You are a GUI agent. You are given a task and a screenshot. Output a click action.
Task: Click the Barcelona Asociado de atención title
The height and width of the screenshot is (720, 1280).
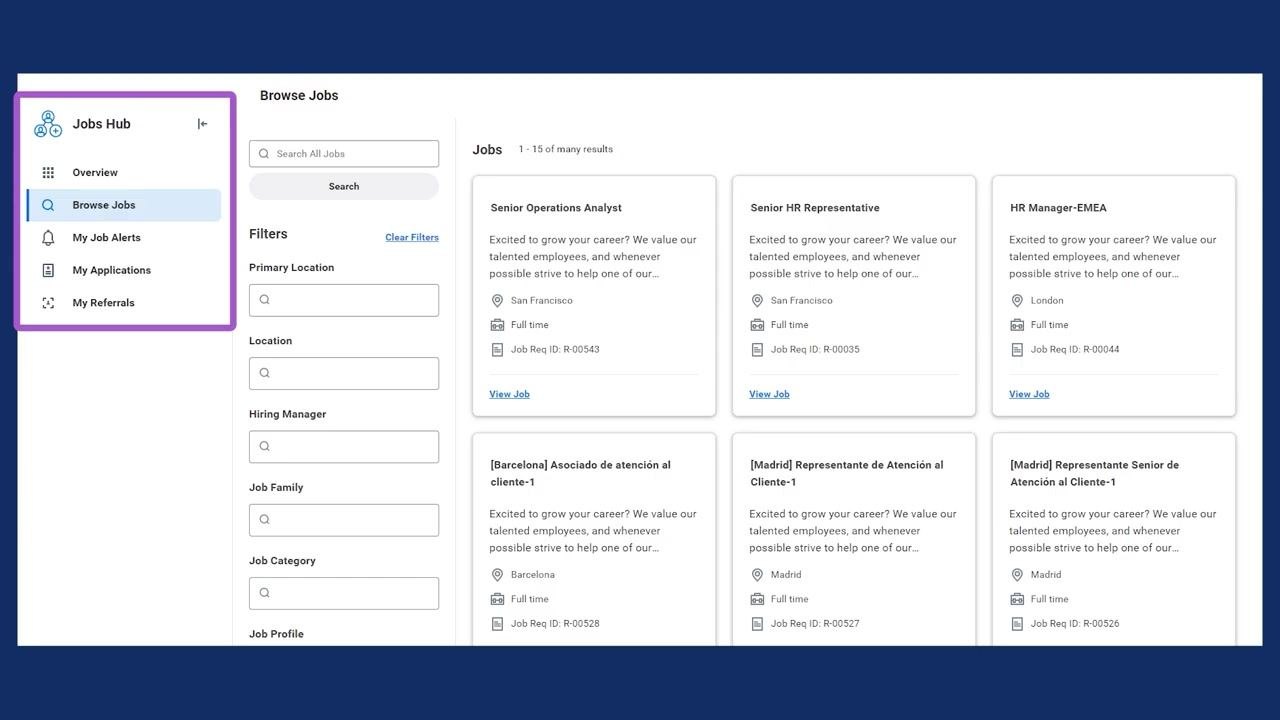[580, 473]
